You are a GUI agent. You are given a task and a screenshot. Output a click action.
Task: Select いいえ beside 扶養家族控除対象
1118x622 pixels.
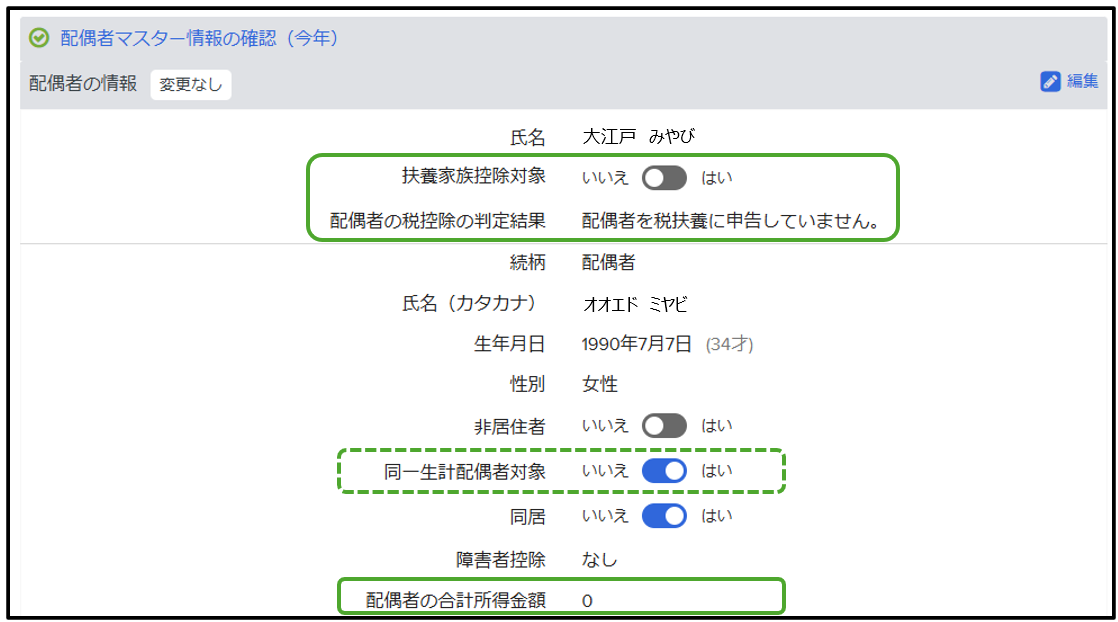coord(605,178)
